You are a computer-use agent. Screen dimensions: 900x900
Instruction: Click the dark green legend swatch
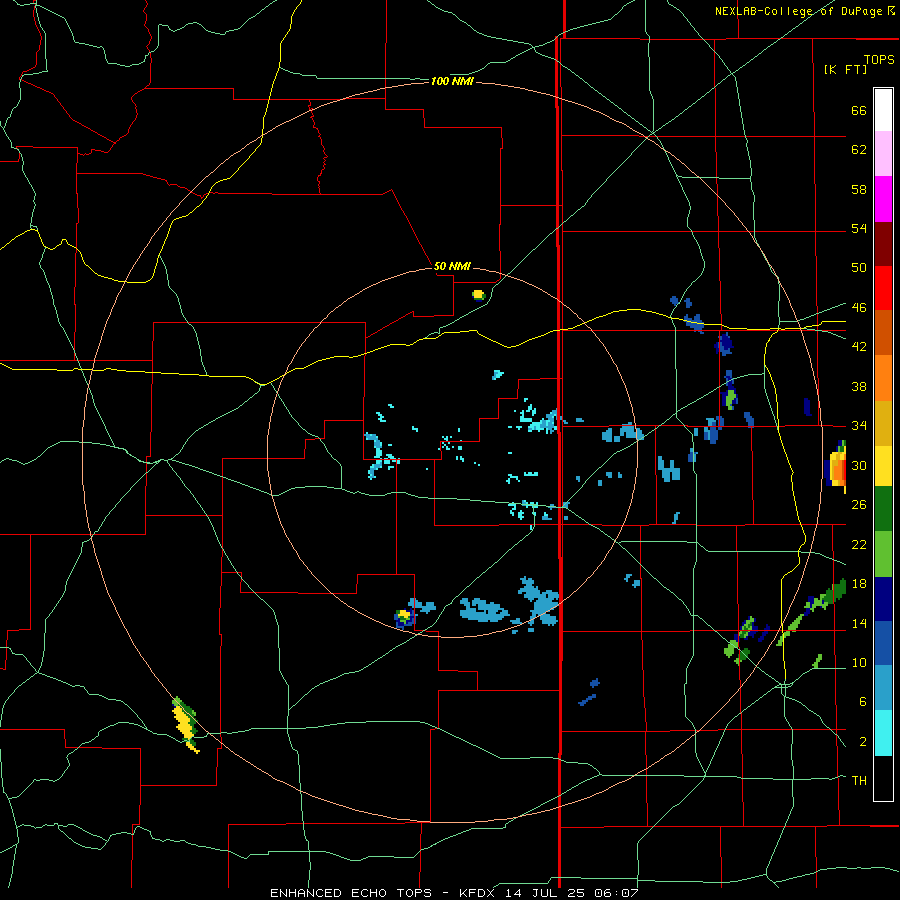click(x=883, y=508)
